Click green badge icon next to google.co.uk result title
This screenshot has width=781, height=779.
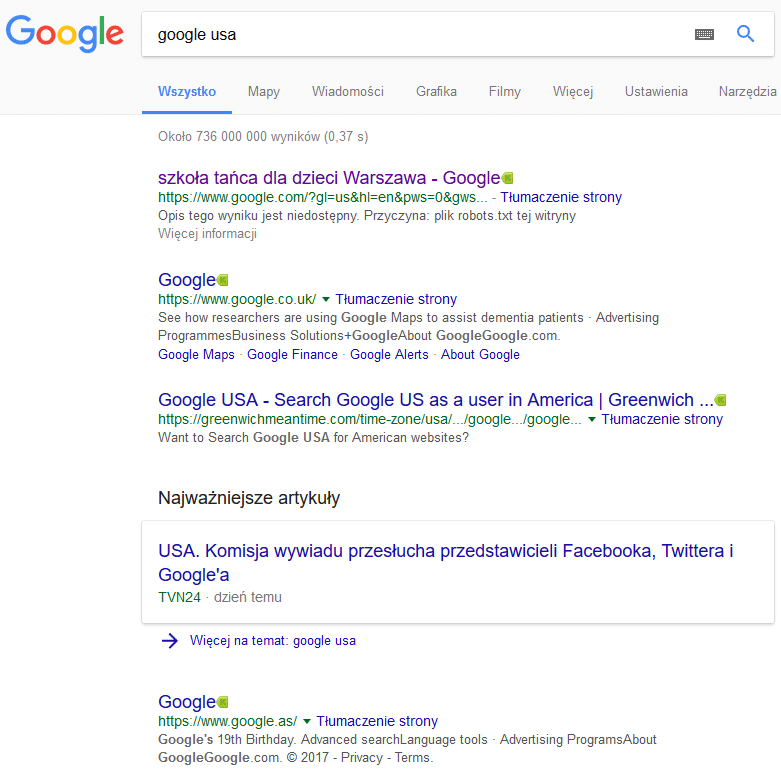(223, 280)
